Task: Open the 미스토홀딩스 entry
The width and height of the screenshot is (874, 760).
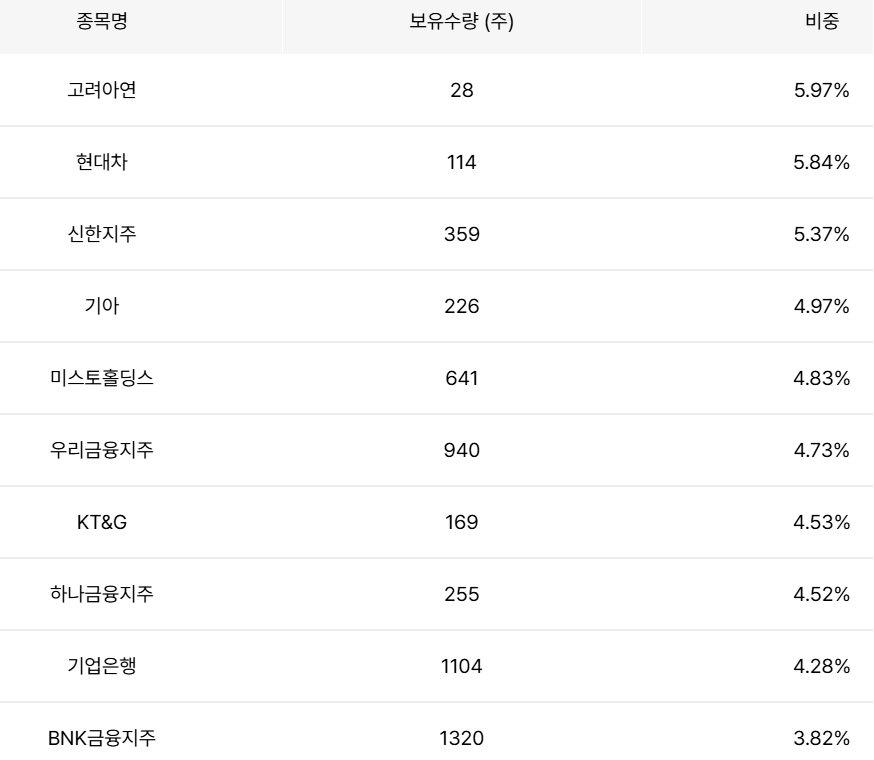Action: click(436, 377)
